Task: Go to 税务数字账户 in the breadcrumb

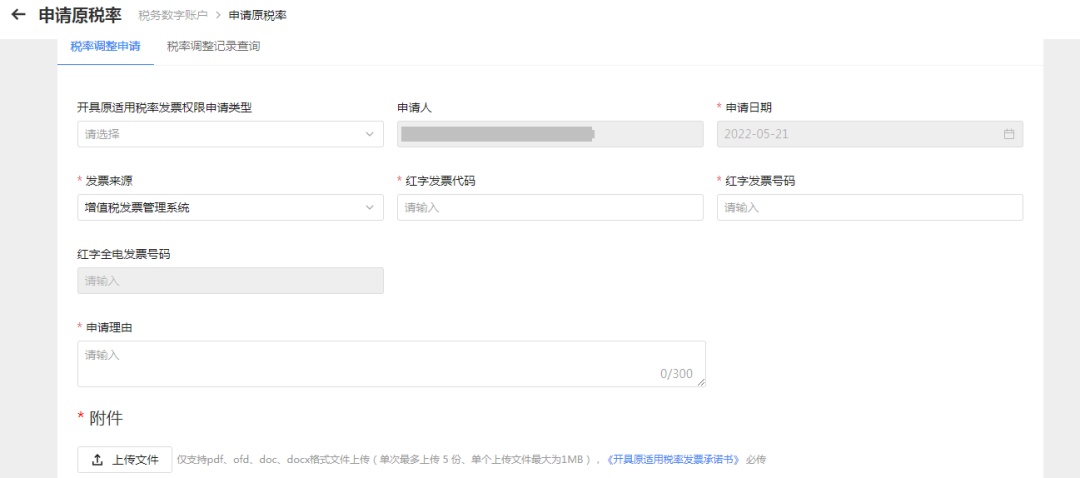Action: coord(173,16)
